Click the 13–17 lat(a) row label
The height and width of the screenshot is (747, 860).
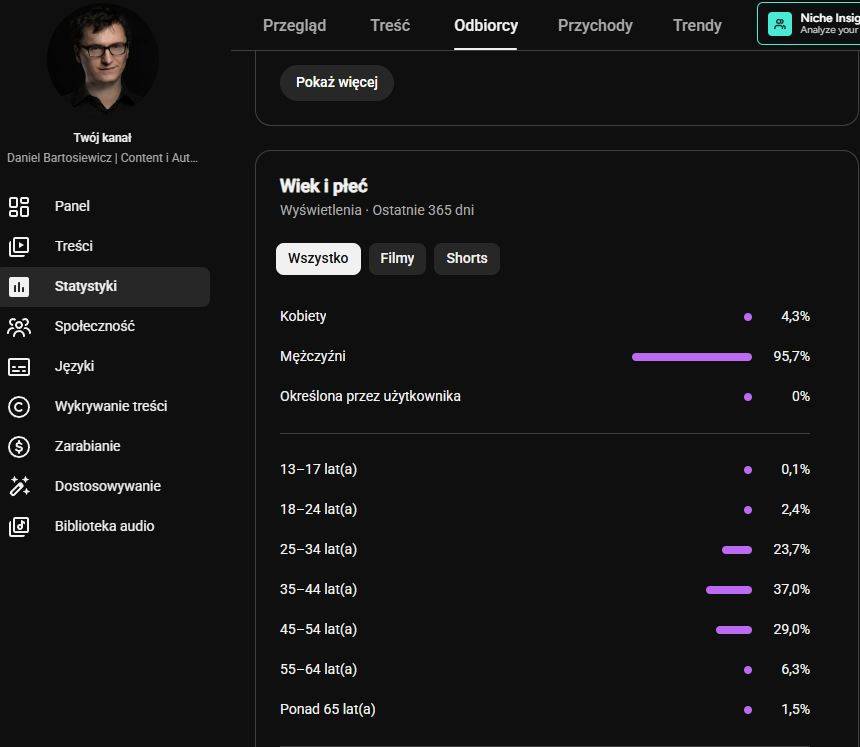point(318,469)
